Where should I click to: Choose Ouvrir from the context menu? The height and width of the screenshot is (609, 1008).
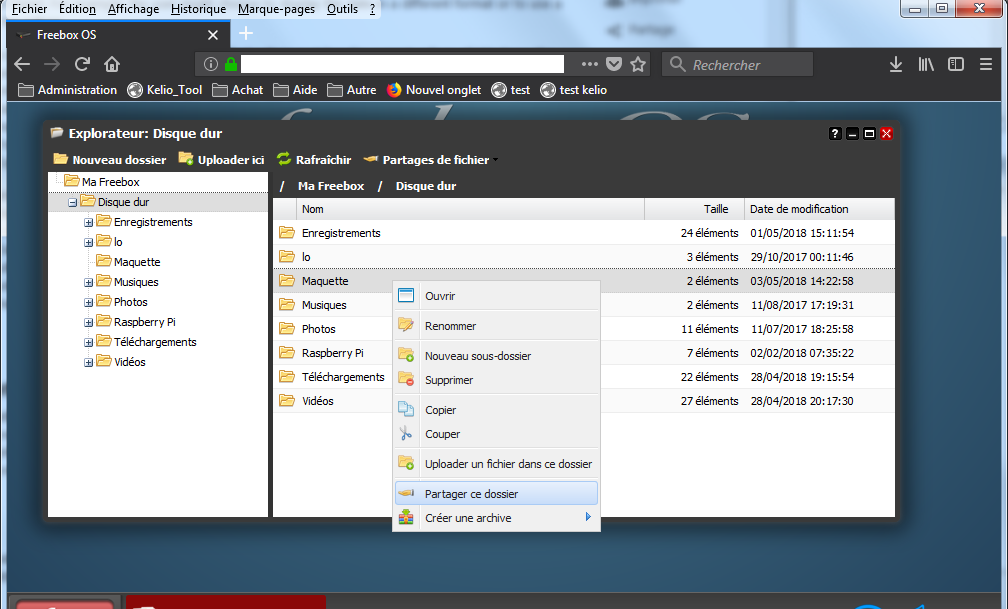[x=496, y=296]
